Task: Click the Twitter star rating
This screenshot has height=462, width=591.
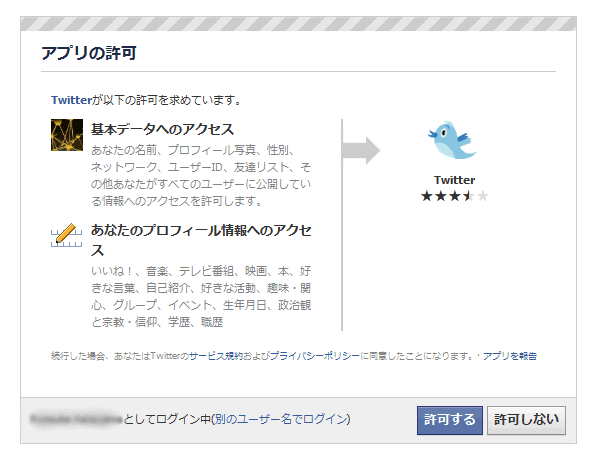Action: (x=455, y=196)
